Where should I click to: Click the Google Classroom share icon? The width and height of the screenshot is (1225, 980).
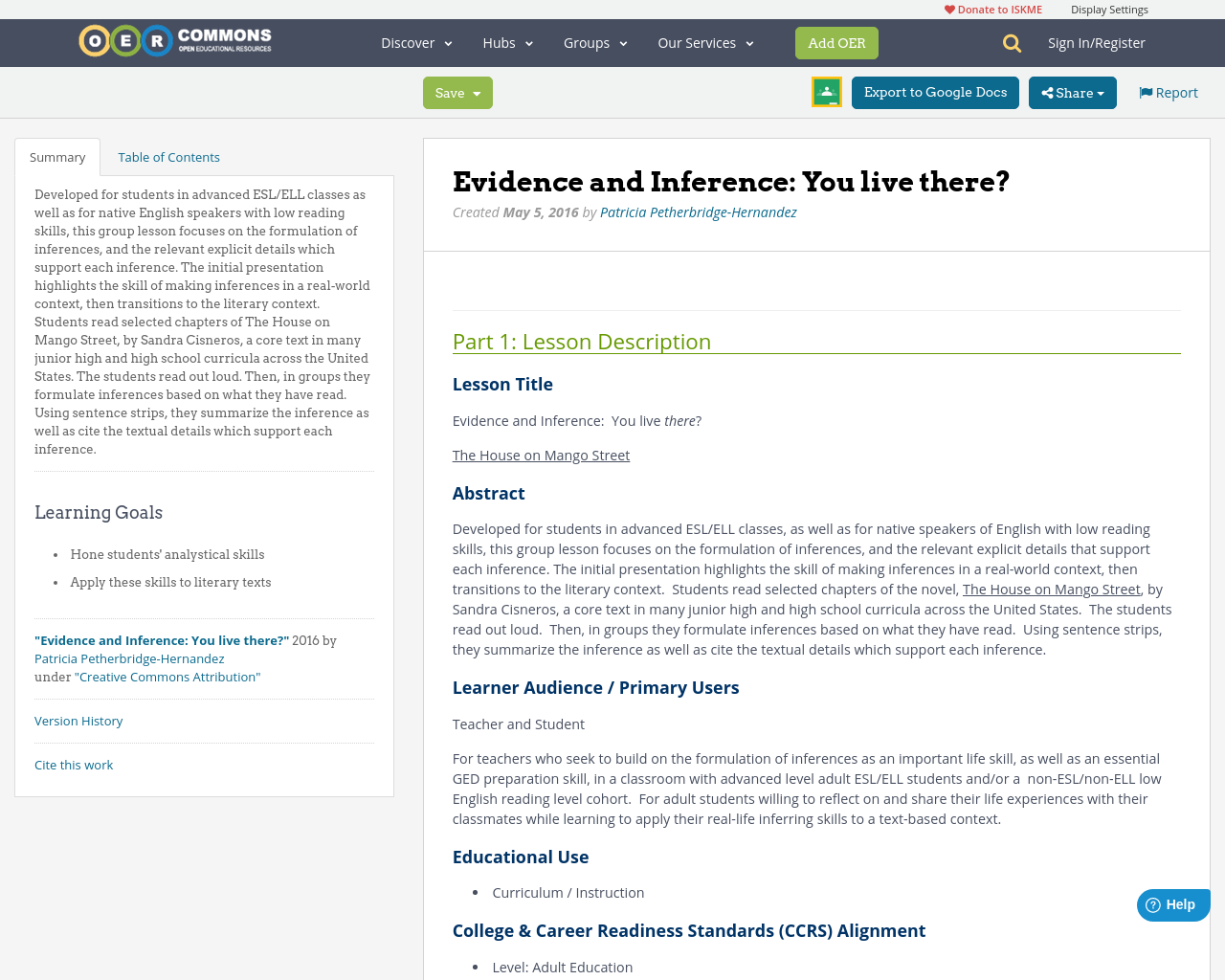point(825,91)
